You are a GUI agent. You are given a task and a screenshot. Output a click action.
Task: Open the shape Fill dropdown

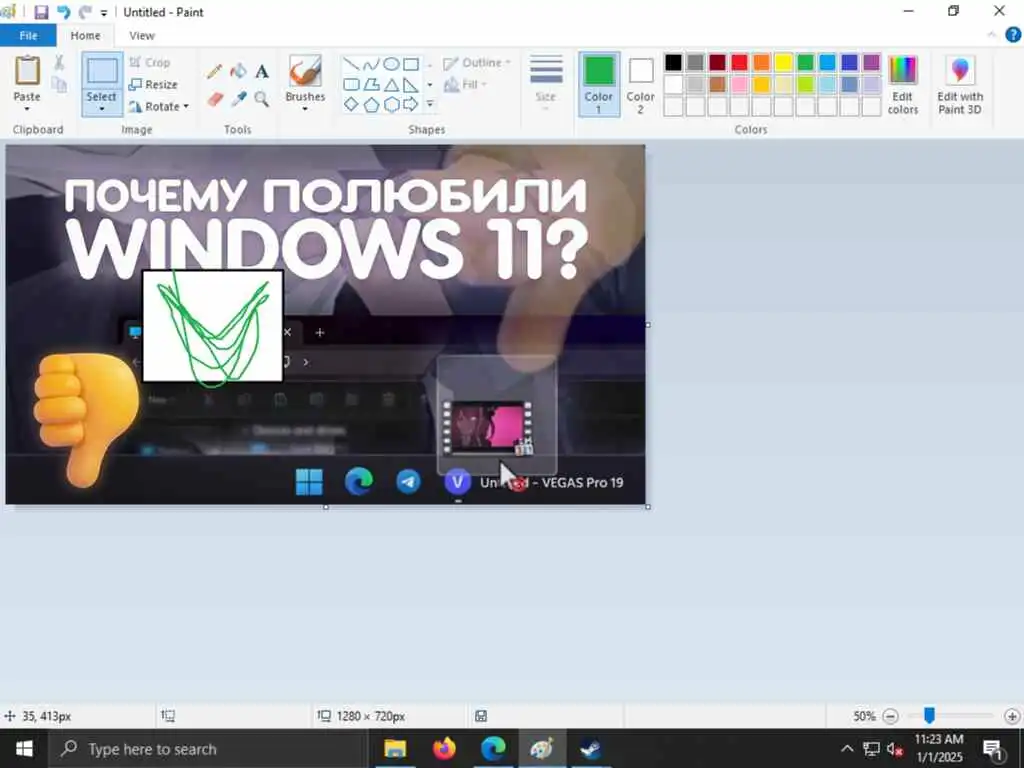tap(466, 84)
